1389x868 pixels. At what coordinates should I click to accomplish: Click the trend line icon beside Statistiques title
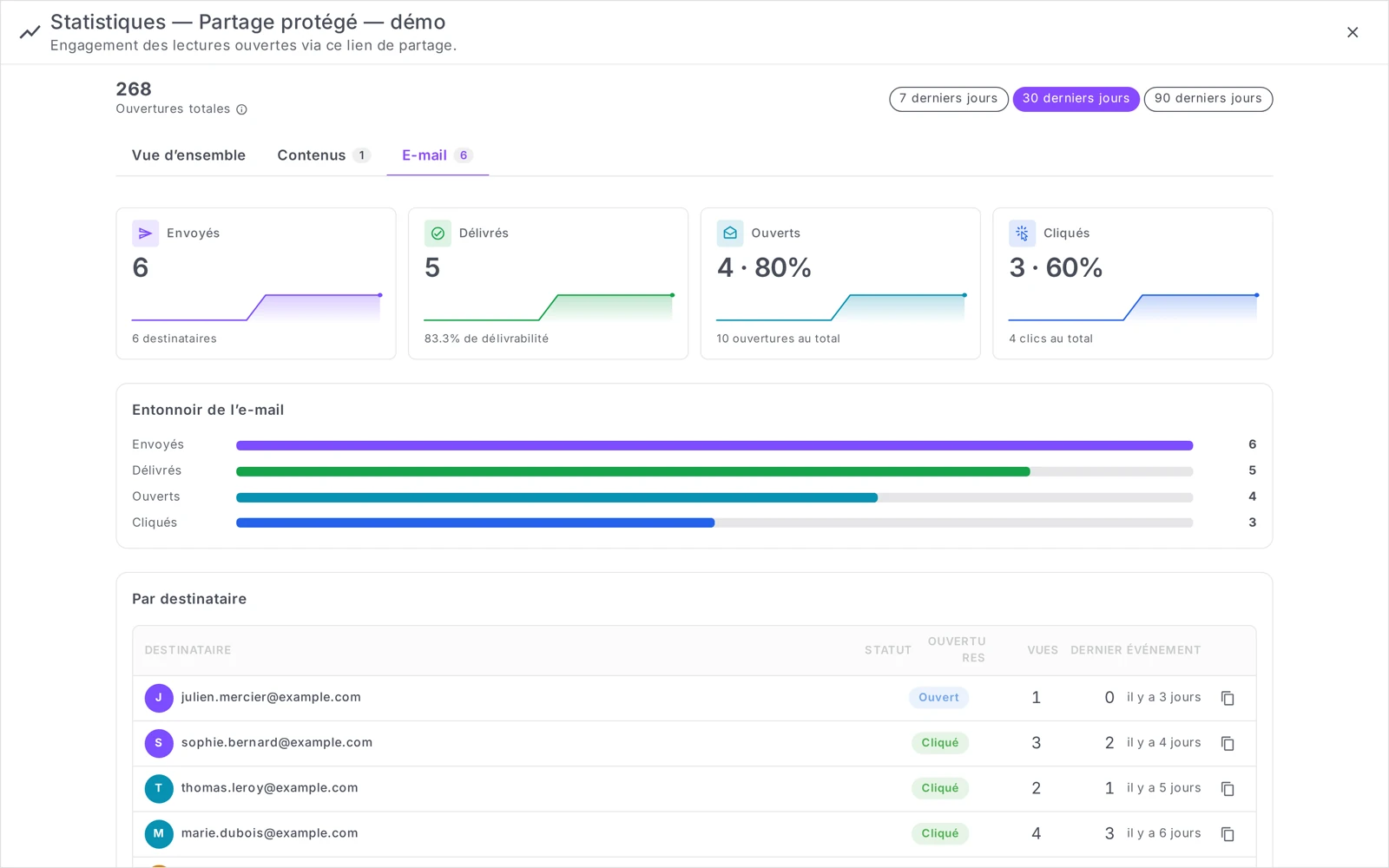coord(30,32)
